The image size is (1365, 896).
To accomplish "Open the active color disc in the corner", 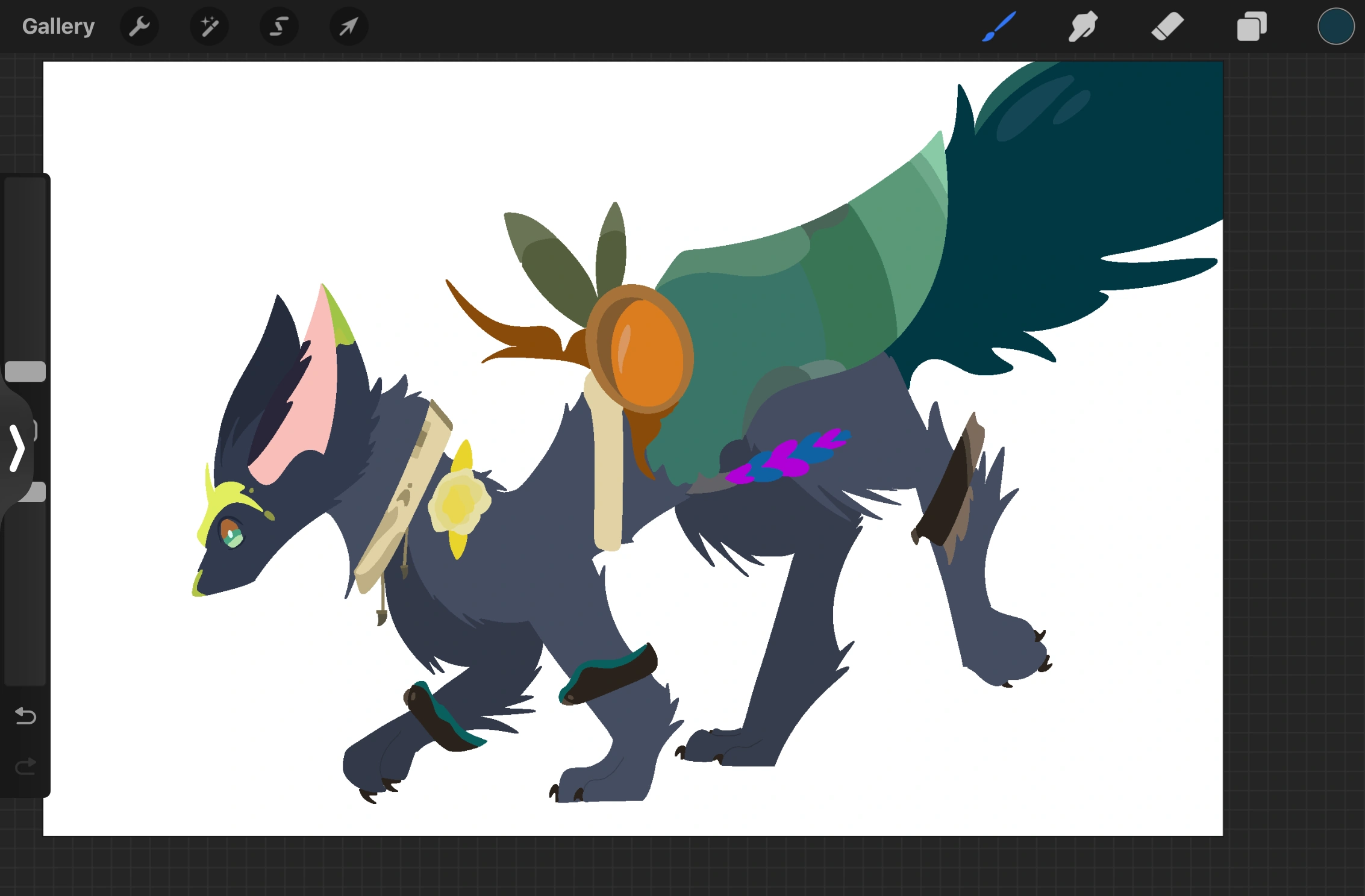I will (x=1335, y=26).
